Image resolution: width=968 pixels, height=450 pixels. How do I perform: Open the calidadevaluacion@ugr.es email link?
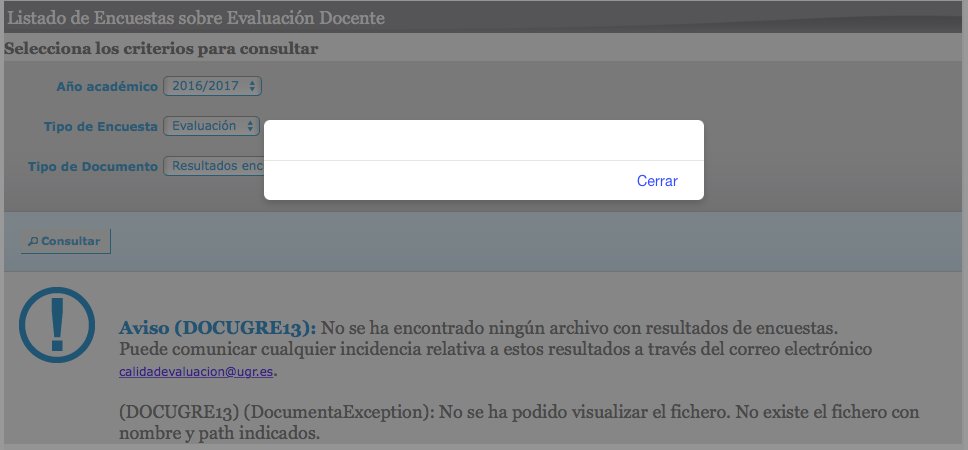tap(196, 372)
